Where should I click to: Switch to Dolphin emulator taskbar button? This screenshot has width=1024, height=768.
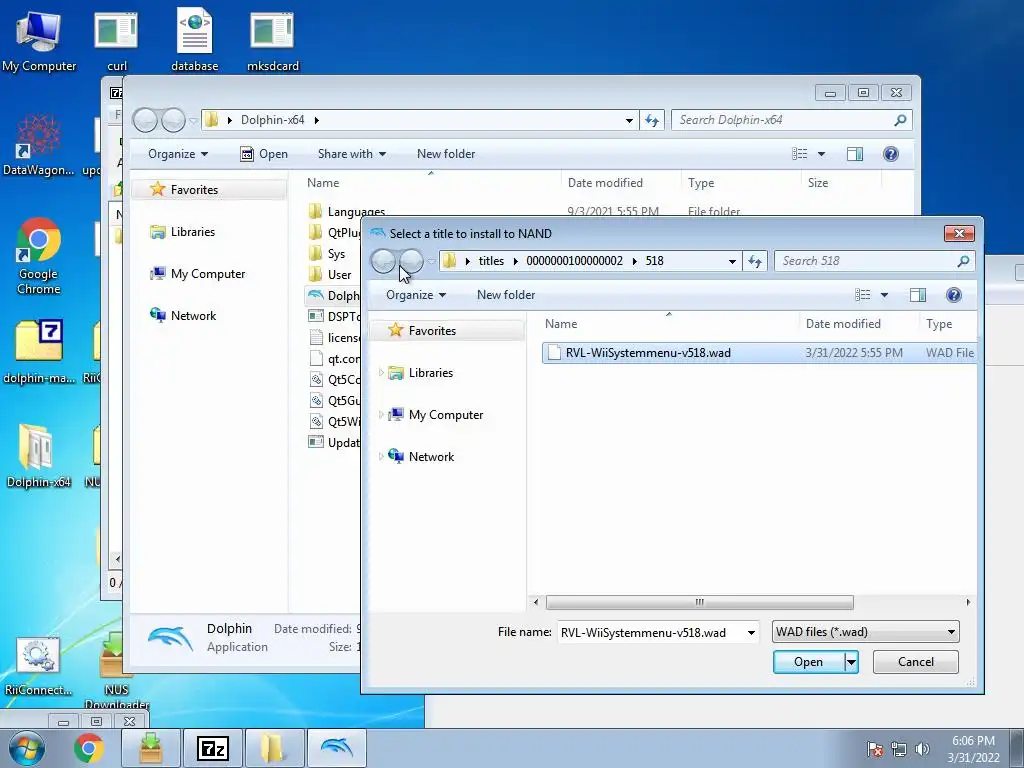tap(336, 748)
